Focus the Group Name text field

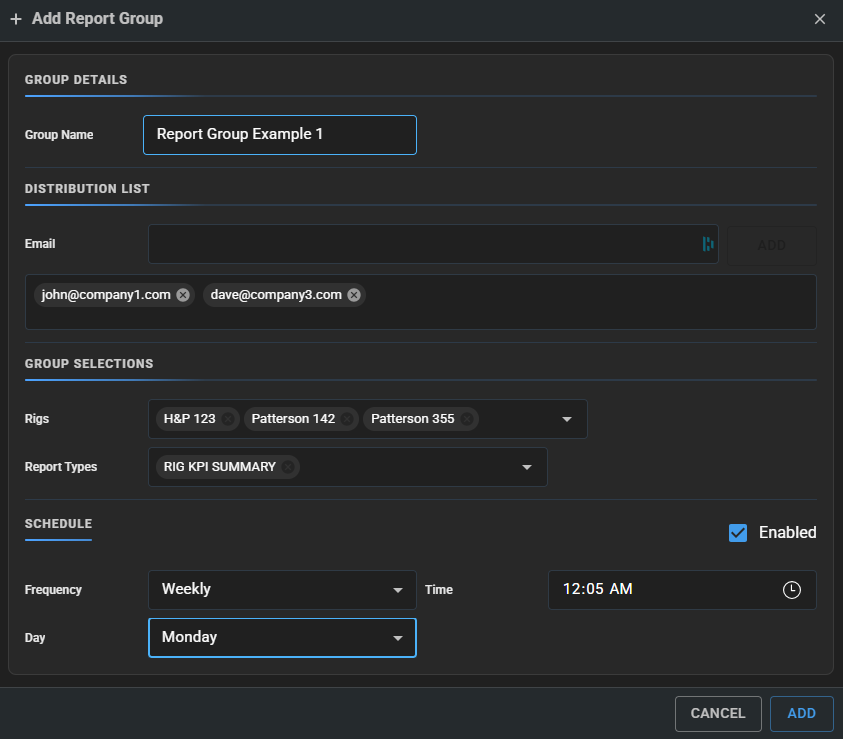(x=280, y=135)
